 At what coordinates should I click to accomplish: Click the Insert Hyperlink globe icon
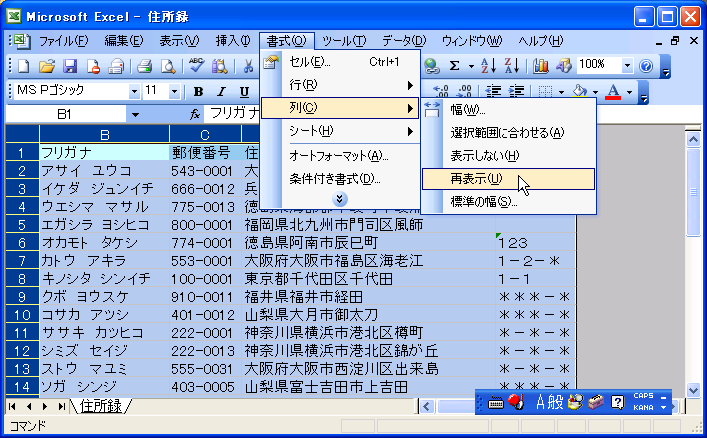(432, 66)
